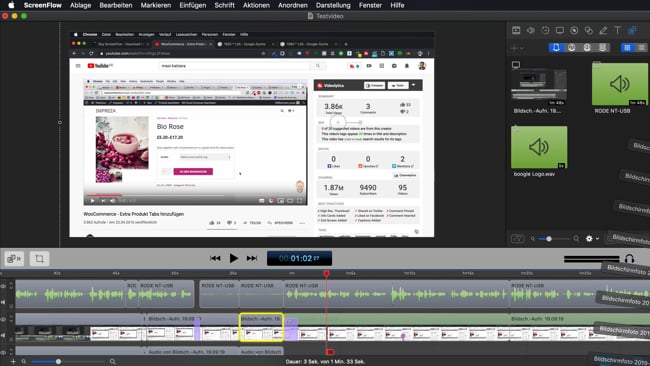Image resolution: width=650 pixels, height=366 pixels.
Task: Play the timeline video
Action: (x=233, y=258)
